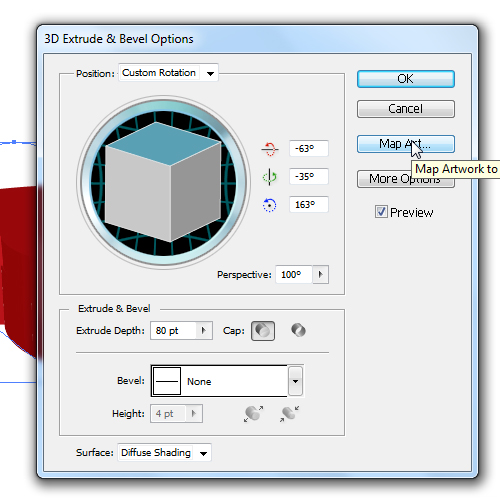
Task: Open the bevel Height slider arrow
Action: point(194,414)
